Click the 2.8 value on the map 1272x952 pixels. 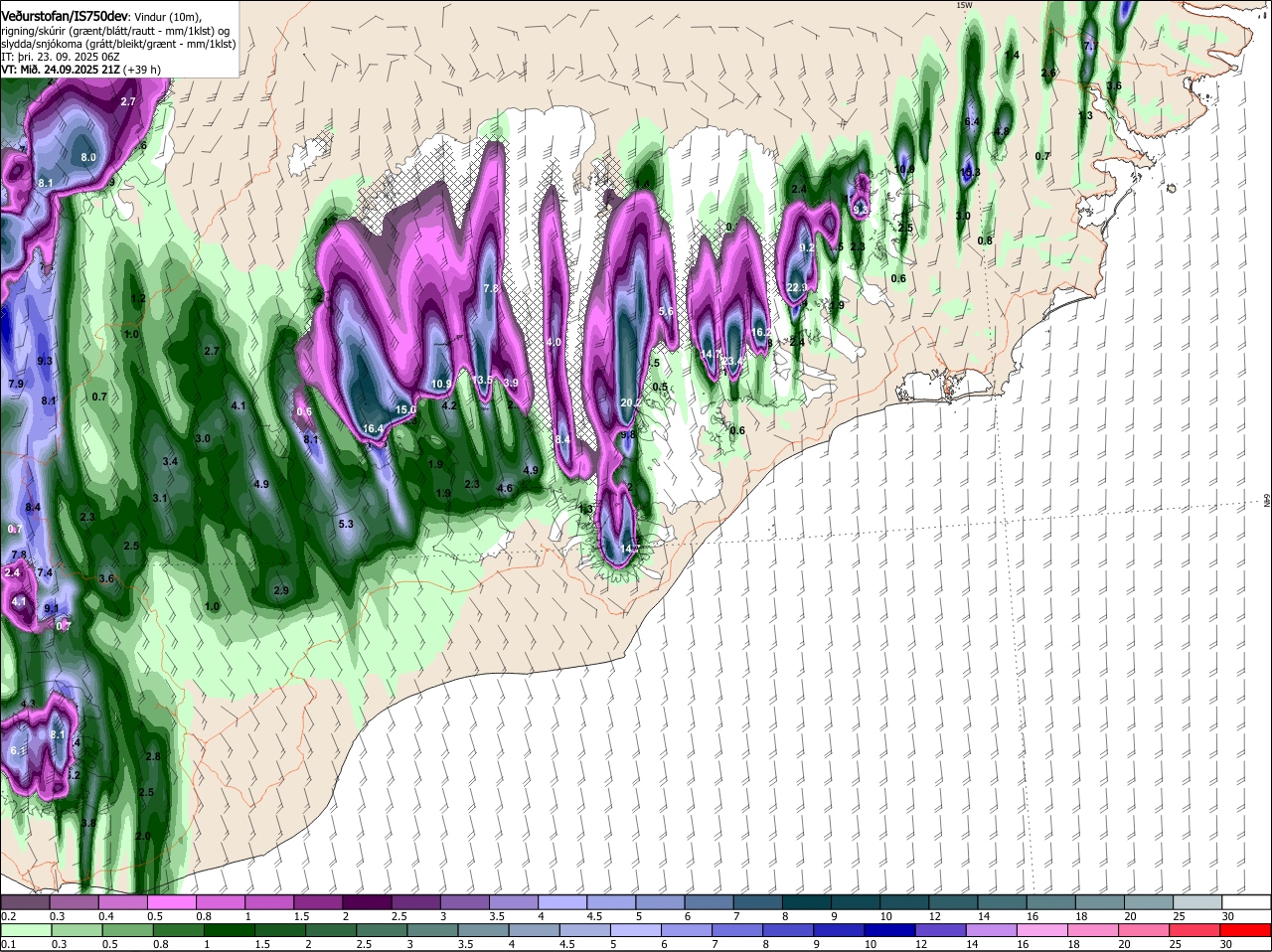pos(153,756)
